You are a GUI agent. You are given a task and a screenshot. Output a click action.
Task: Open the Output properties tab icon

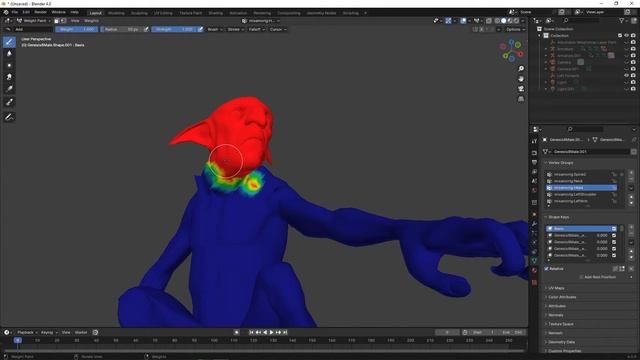[534, 162]
